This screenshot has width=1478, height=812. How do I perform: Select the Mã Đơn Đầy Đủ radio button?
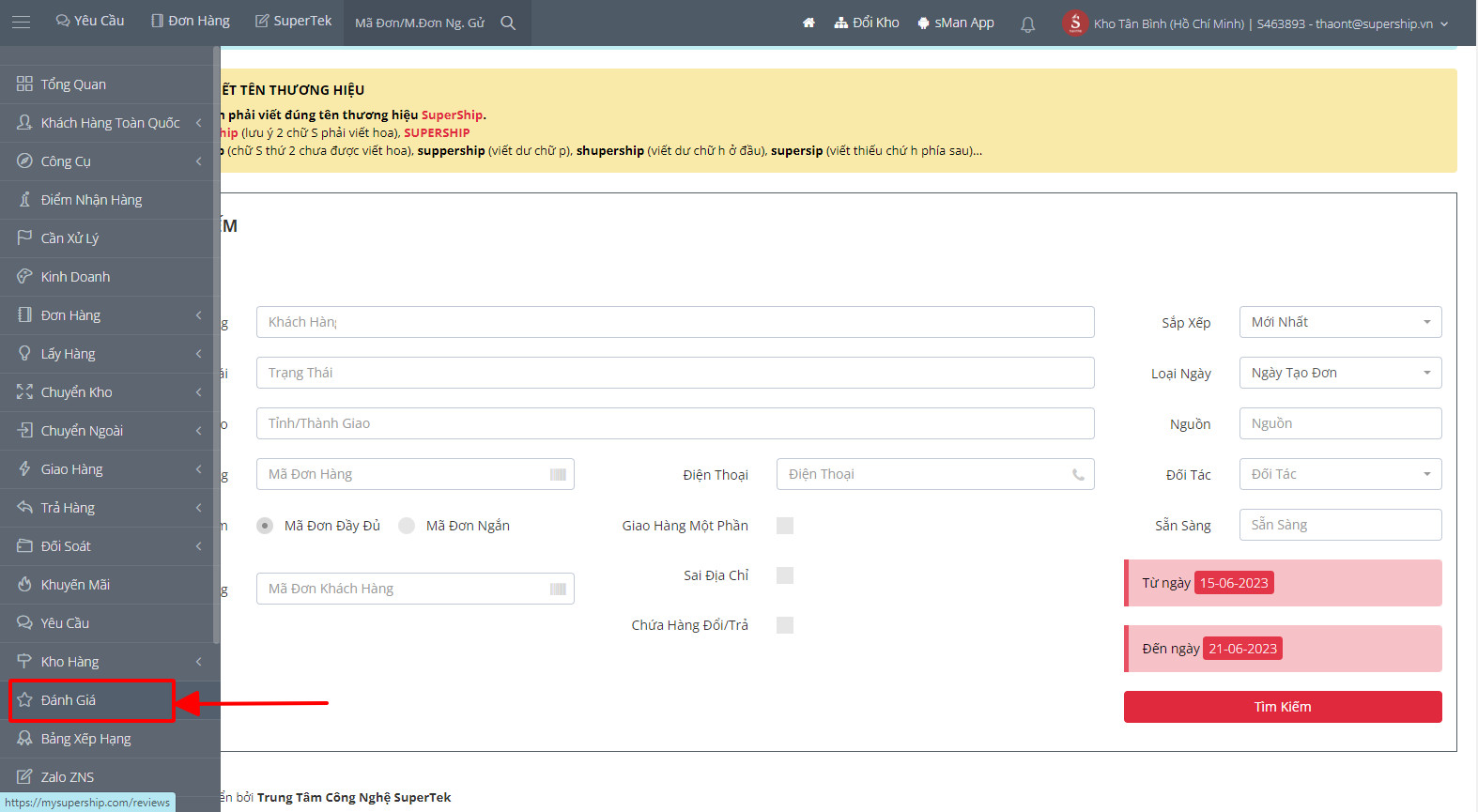[265, 526]
